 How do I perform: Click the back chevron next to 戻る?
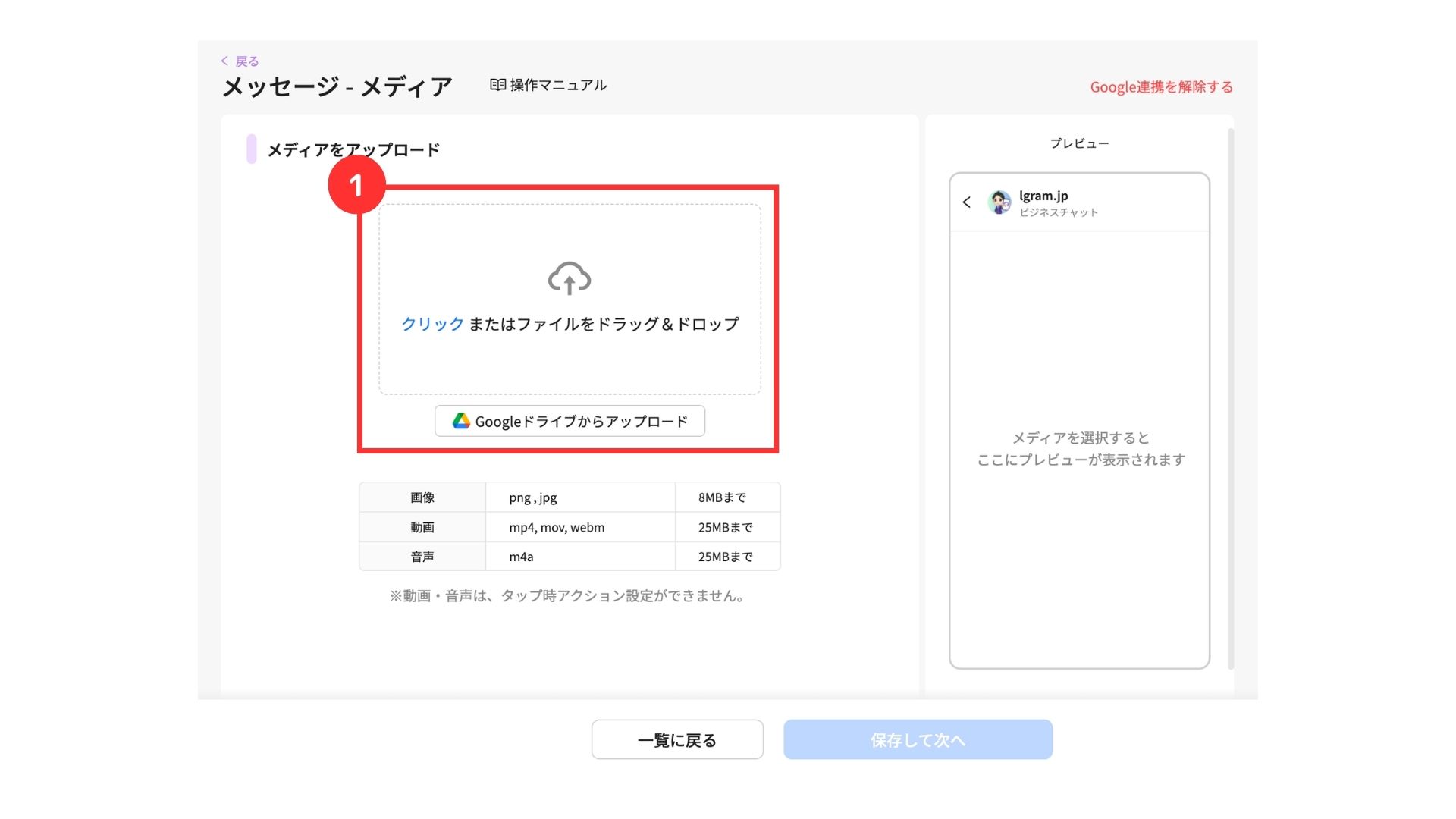(x=224, y=61)
